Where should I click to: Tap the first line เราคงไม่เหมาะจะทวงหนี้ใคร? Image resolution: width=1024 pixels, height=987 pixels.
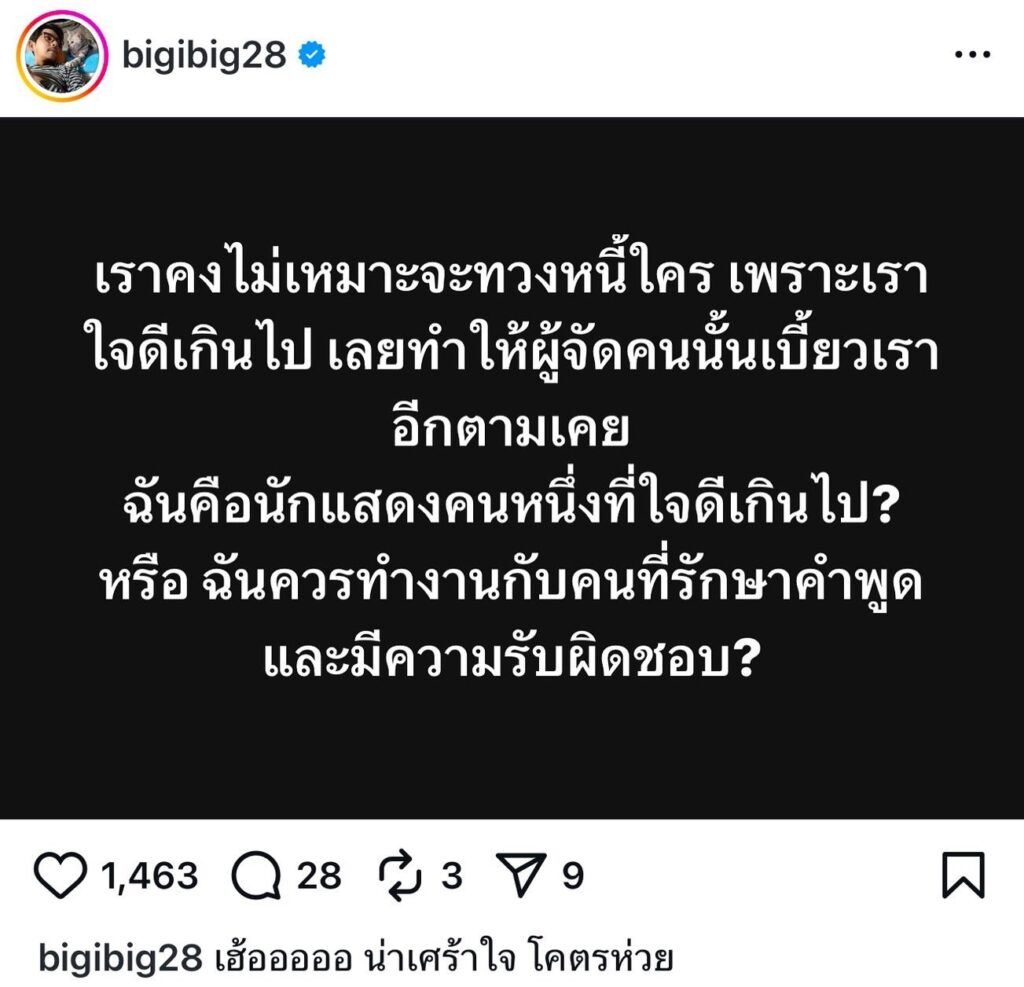403,274
